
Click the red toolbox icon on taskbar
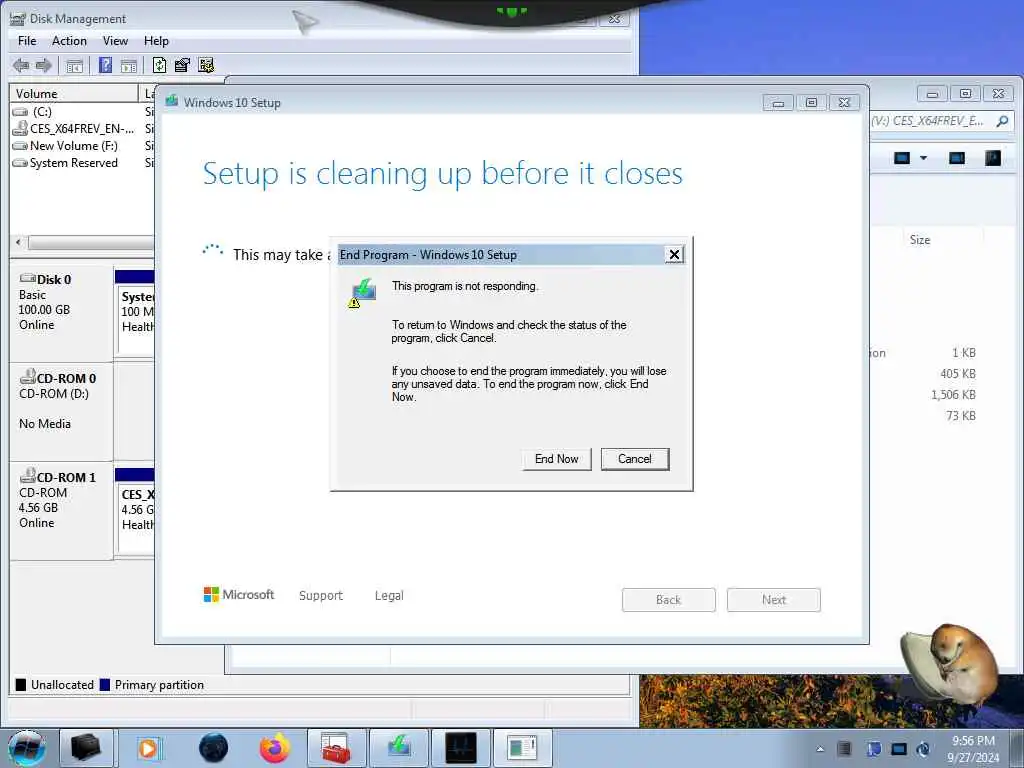(336, 748)
